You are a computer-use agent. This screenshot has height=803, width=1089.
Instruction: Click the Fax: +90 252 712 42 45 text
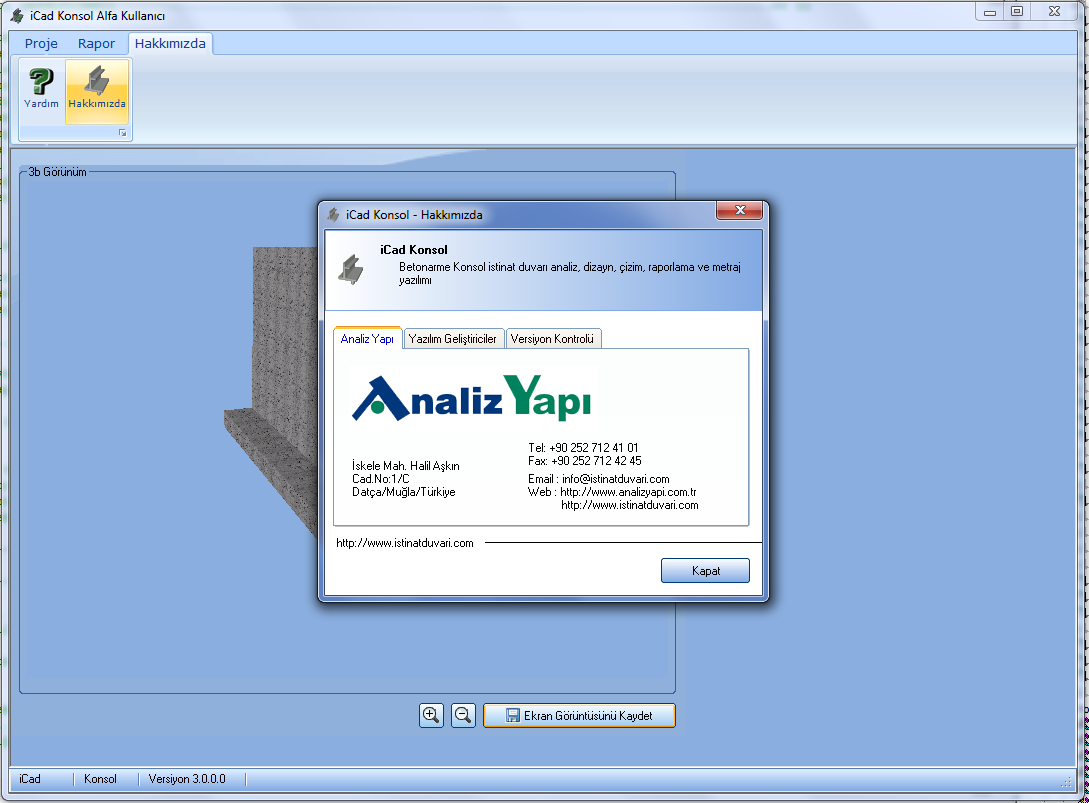click(x=584, y=461)
